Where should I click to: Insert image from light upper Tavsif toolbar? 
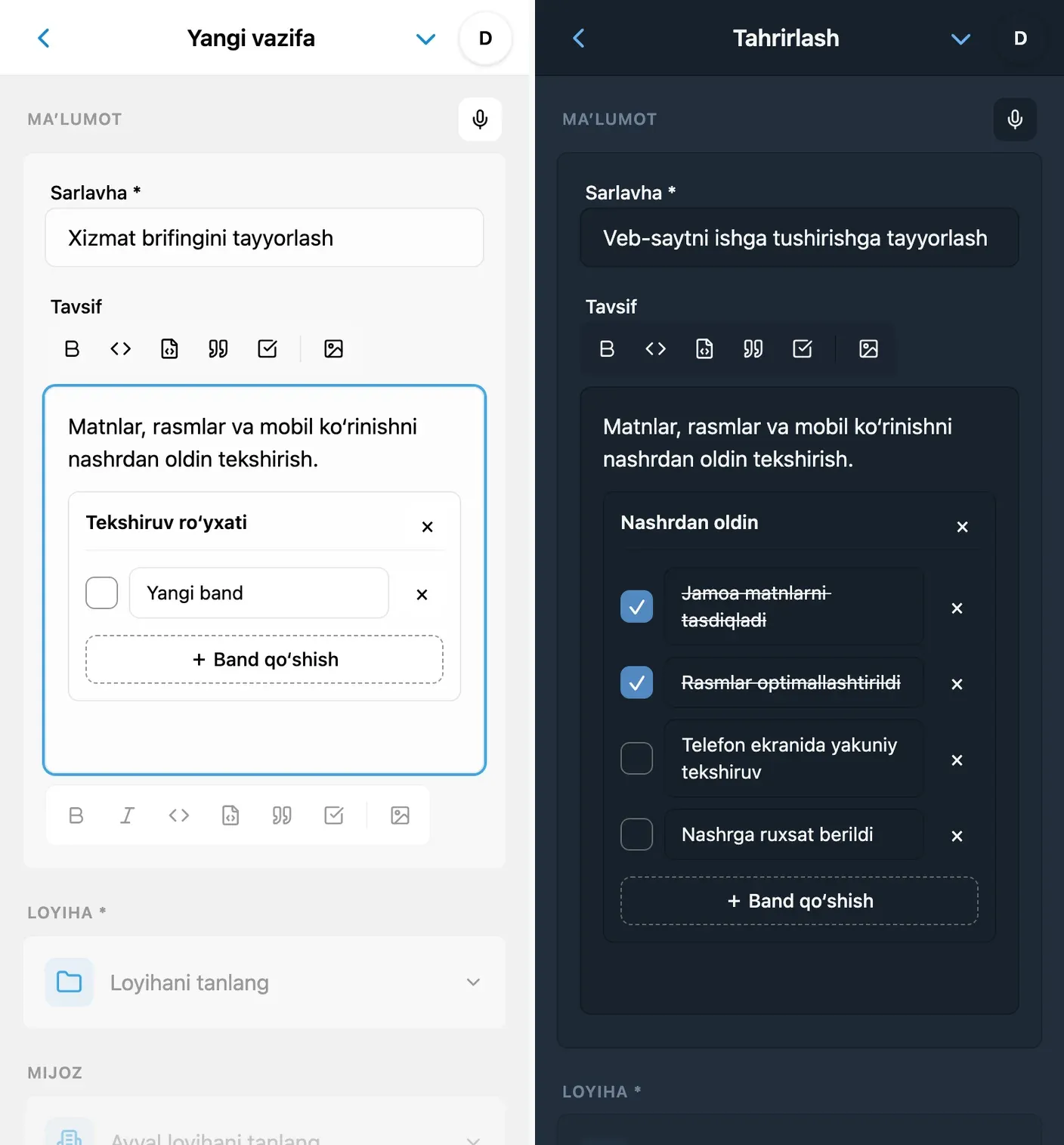333,349
